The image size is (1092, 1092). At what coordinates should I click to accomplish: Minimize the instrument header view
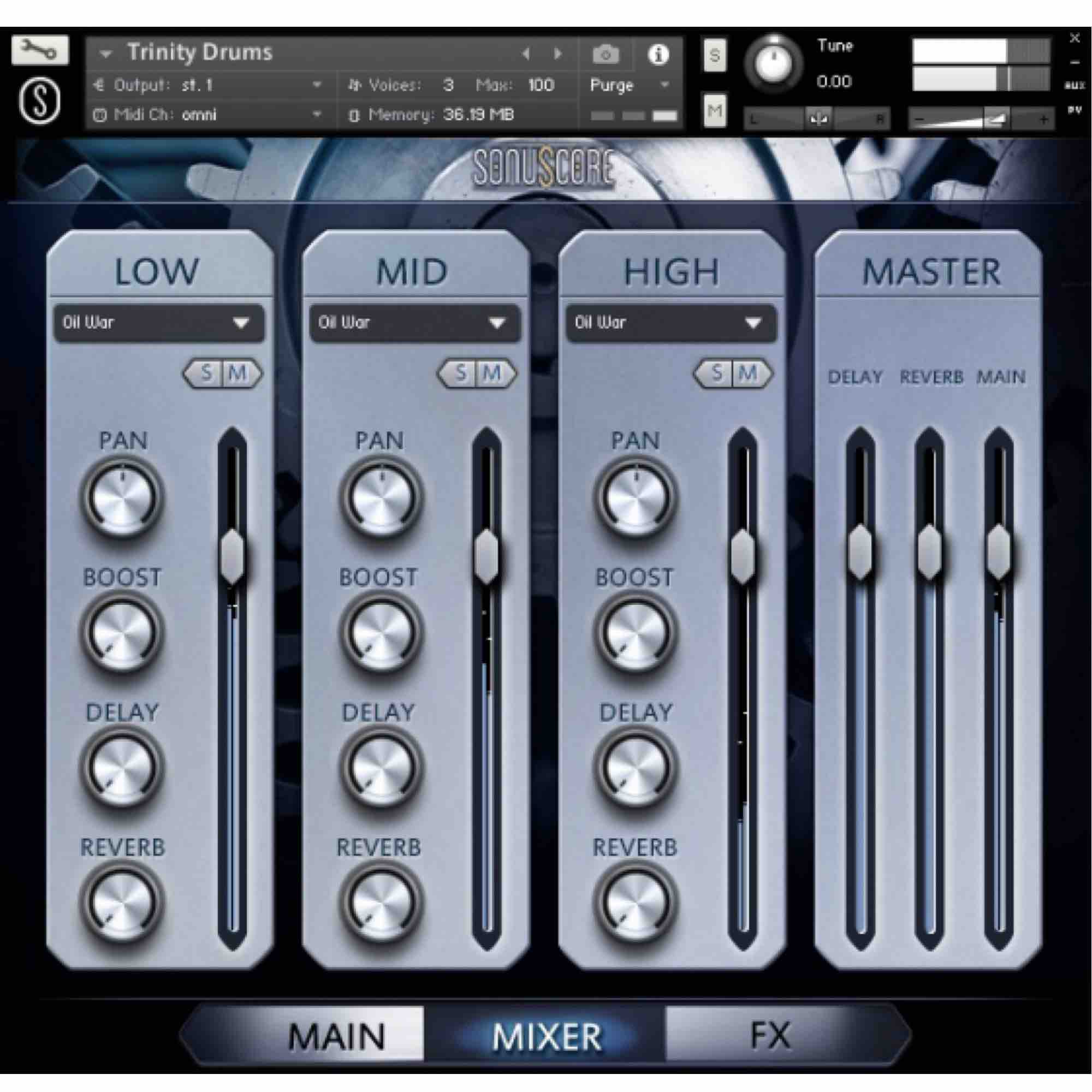point(1075,62)
